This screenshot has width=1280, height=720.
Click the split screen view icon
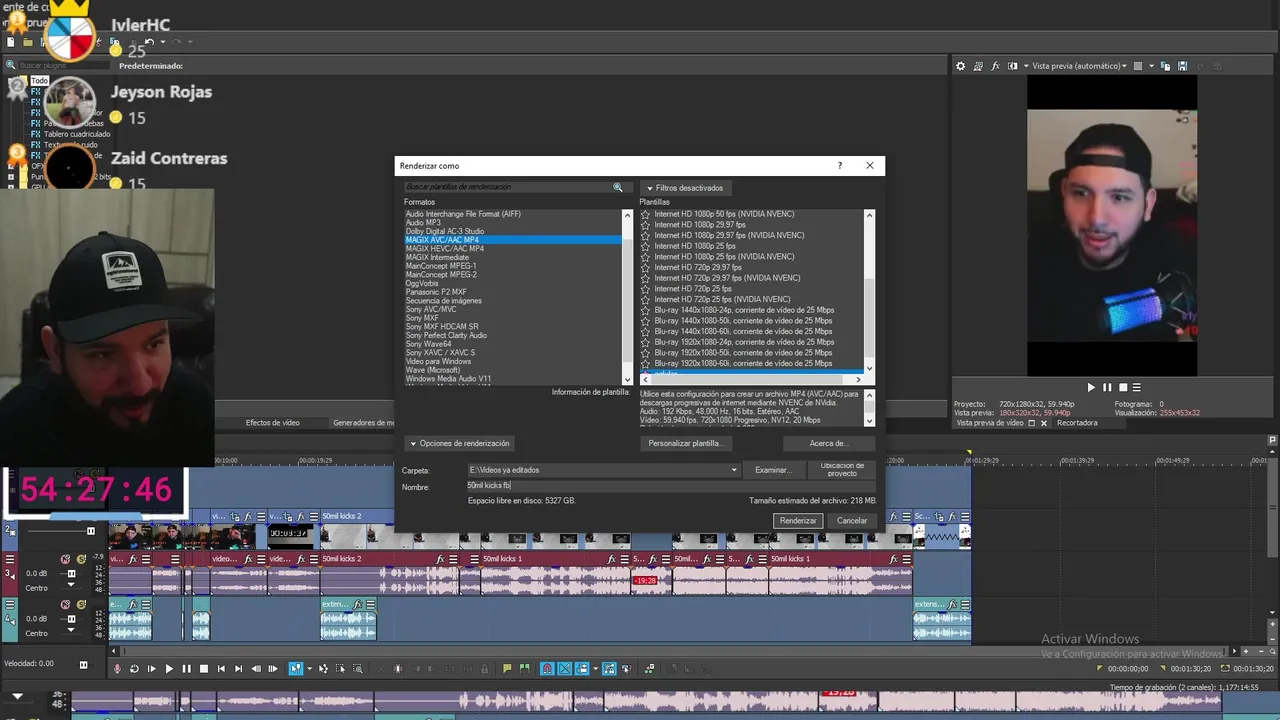click(1012, 66)
